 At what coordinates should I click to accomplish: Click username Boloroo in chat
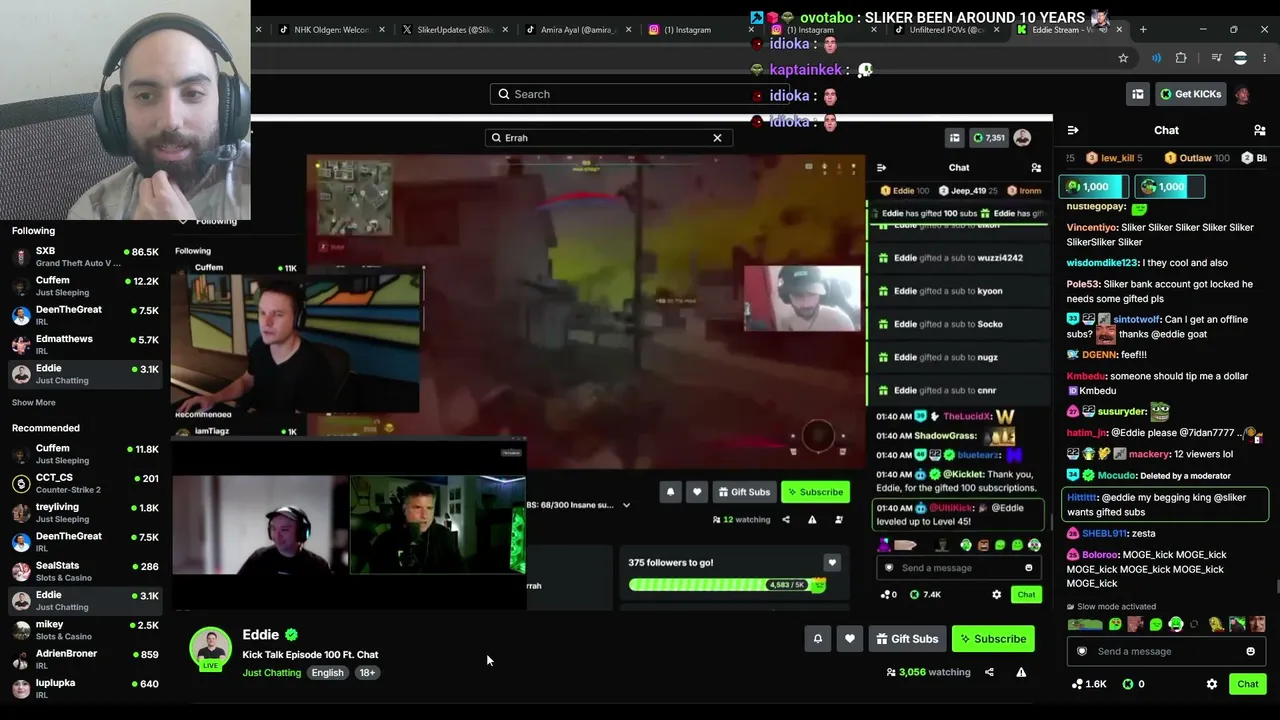pos(1100,555)
